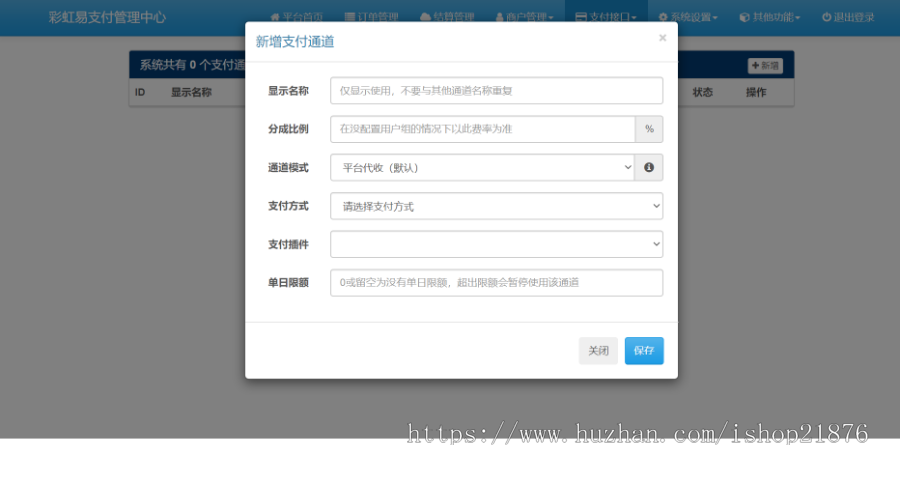Image resolution: width=900 pixels, height=483 pixels.
Task: Expand the 商户管理 menu
Action: pos(524,17)
